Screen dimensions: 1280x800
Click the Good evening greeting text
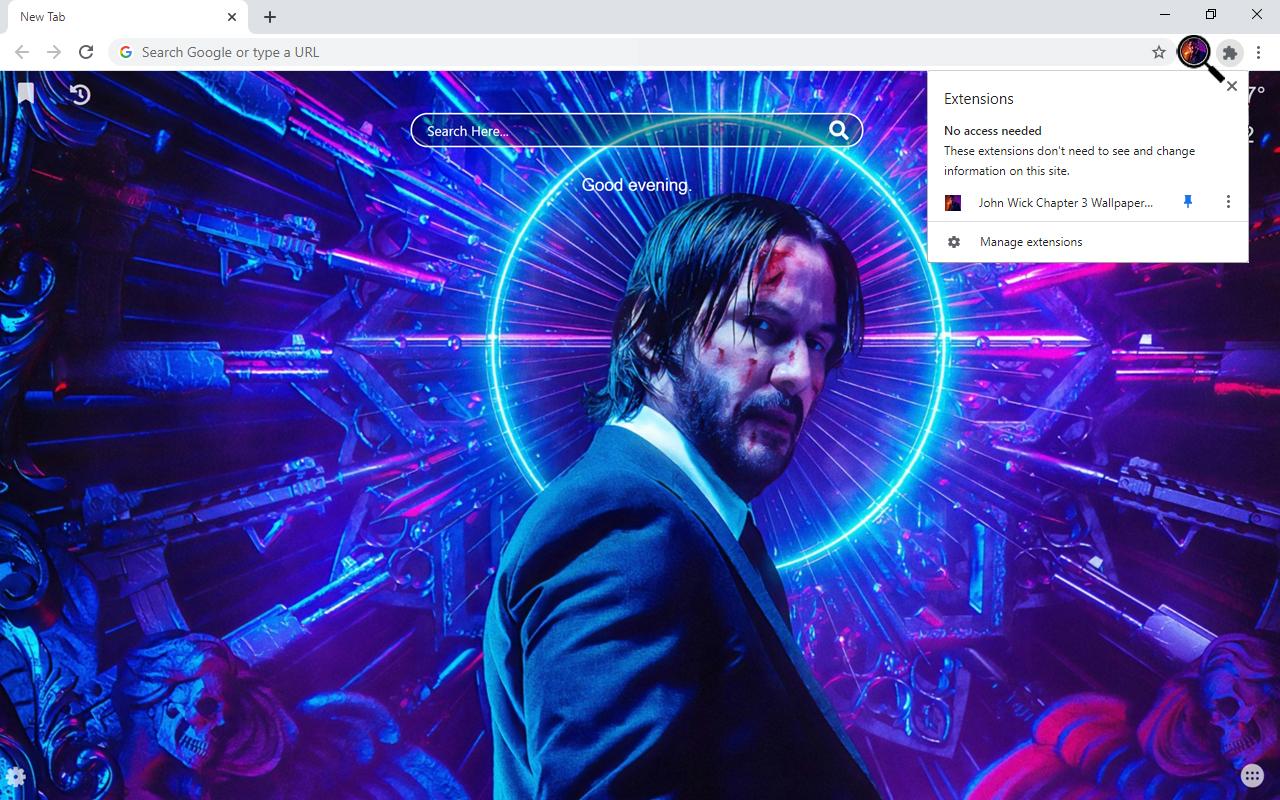[636, 185]
